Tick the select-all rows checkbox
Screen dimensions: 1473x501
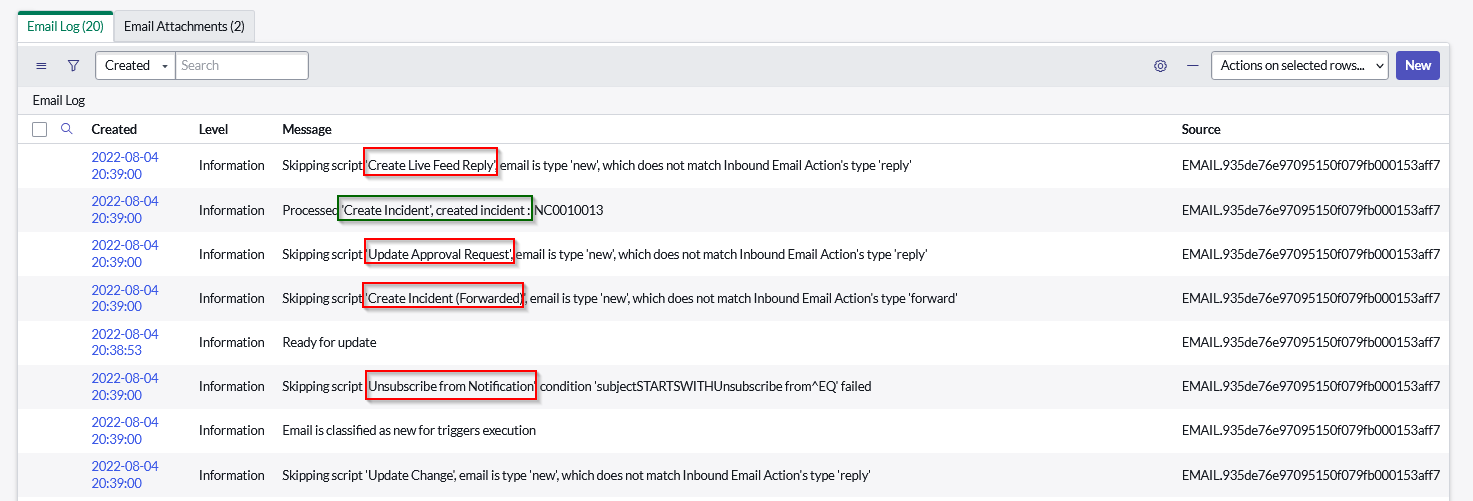click(x=39, y=129)
